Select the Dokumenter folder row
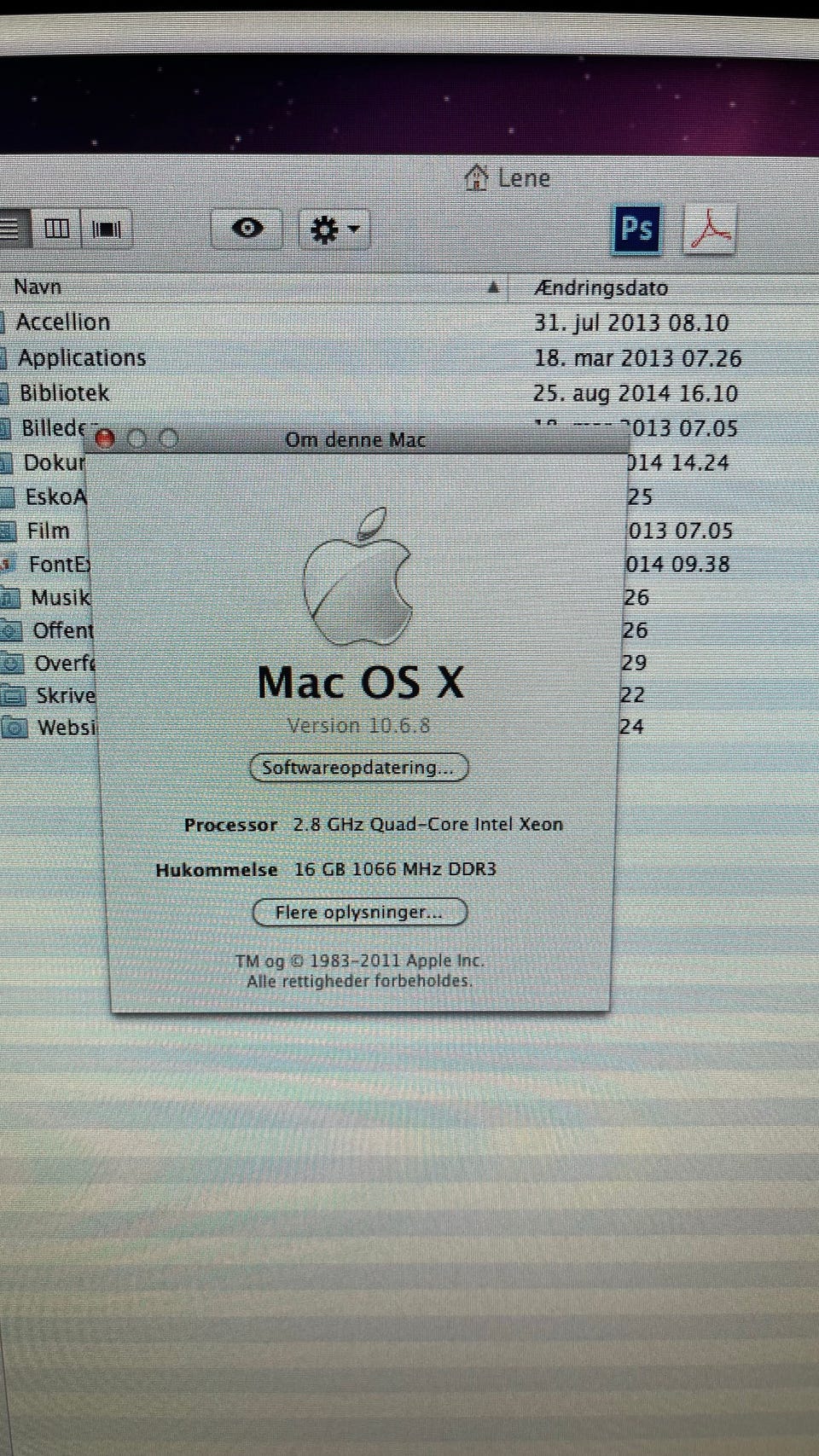Screen dimensions: 819x1456 point(54,462)
